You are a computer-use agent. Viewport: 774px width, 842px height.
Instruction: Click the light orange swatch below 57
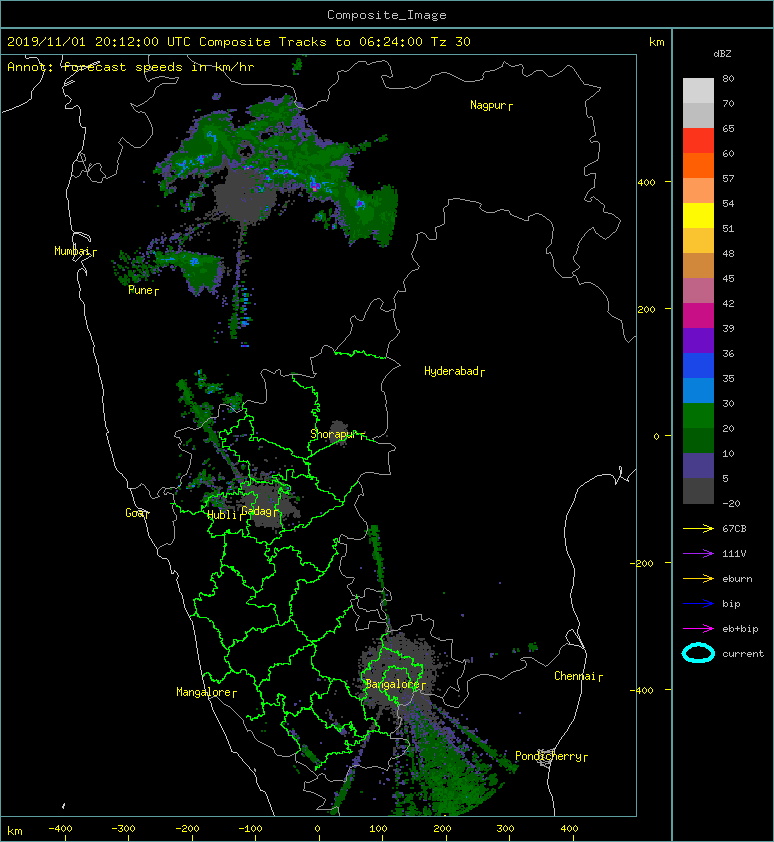[698, 191]
